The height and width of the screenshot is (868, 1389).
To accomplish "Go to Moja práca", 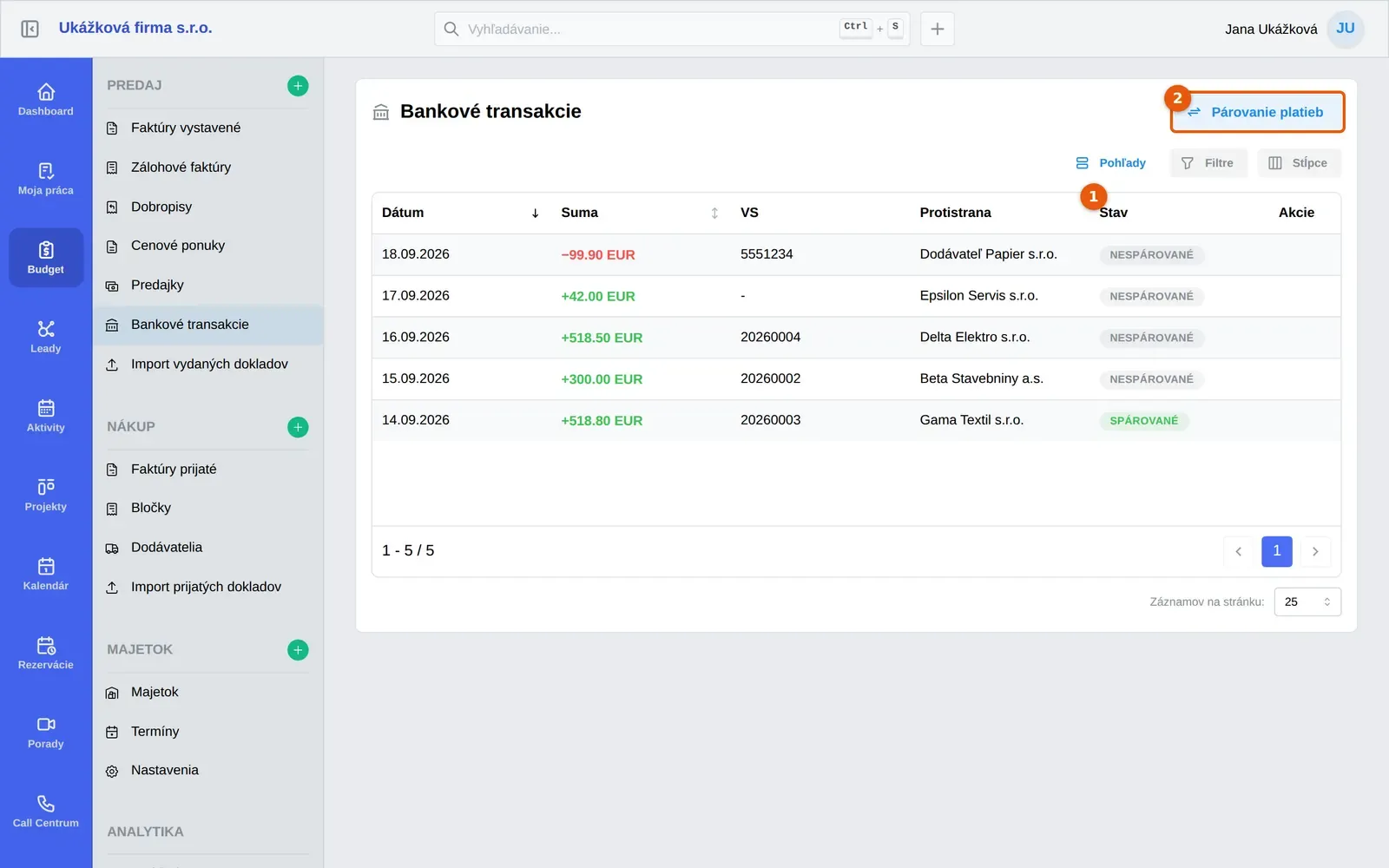I will pyautogui.click(x=46, y=179).
